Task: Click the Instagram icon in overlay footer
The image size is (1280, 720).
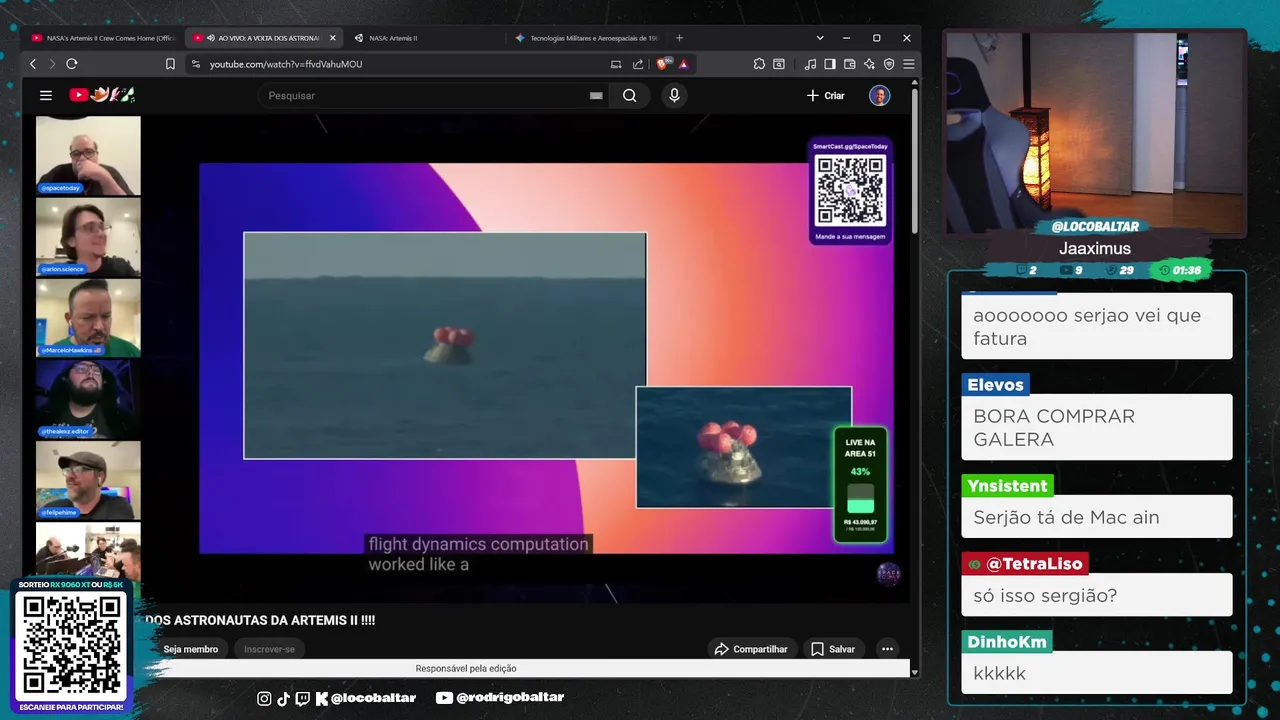Action: click(x=264, y=698)
